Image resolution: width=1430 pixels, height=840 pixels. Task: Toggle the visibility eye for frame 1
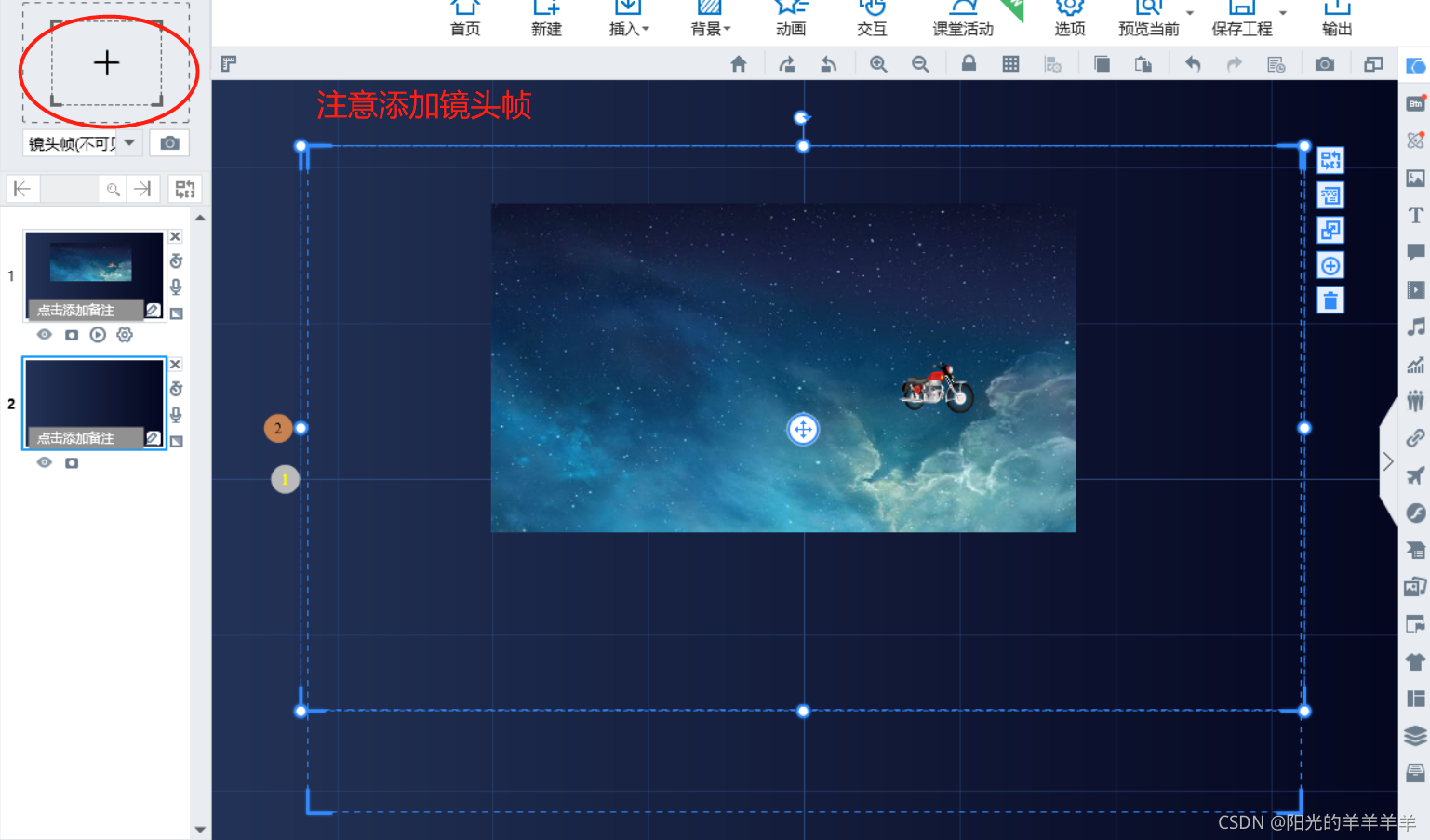pos(44,334)
